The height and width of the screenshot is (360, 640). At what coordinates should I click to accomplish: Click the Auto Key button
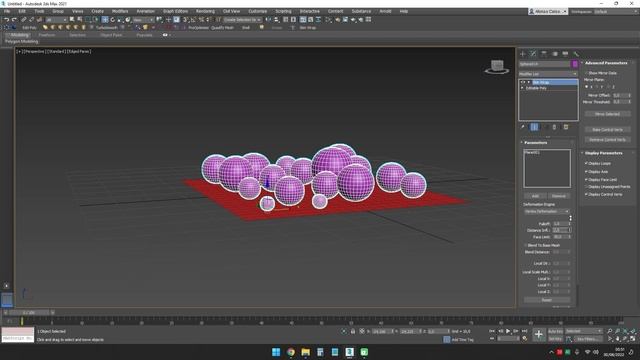tap(555, 331)
